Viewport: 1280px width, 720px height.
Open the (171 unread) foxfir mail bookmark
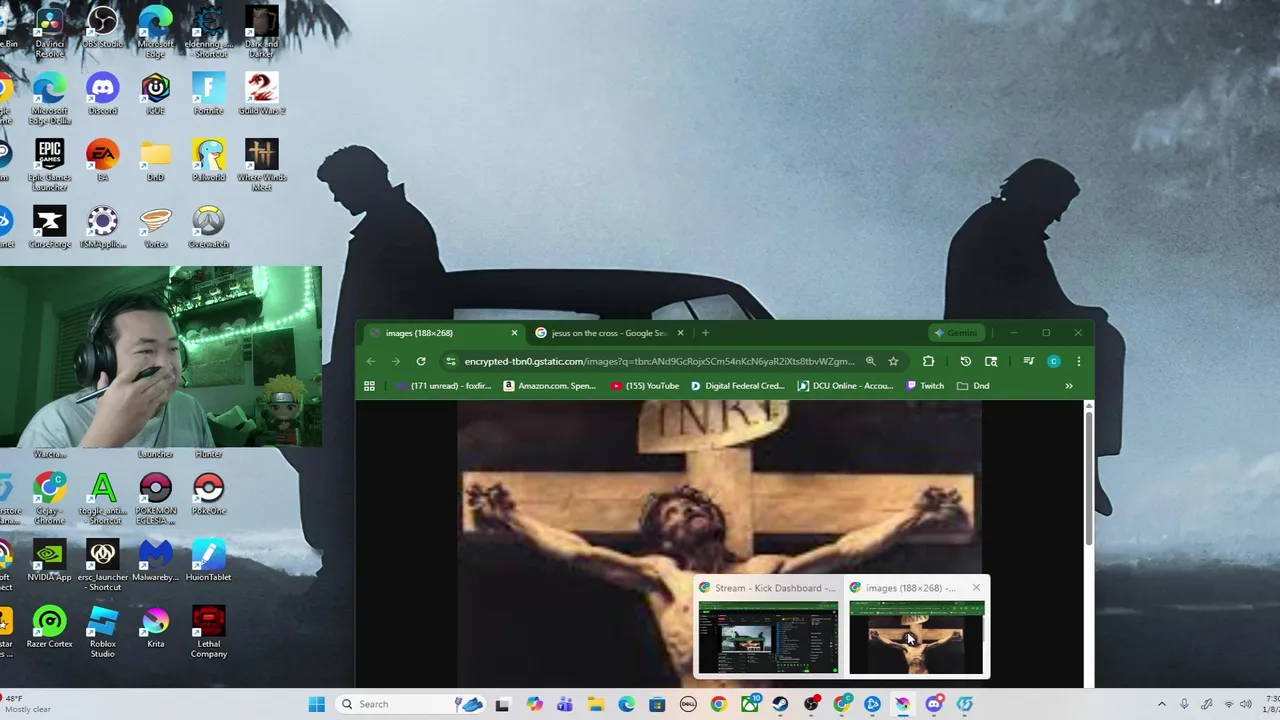coord(444,386)
